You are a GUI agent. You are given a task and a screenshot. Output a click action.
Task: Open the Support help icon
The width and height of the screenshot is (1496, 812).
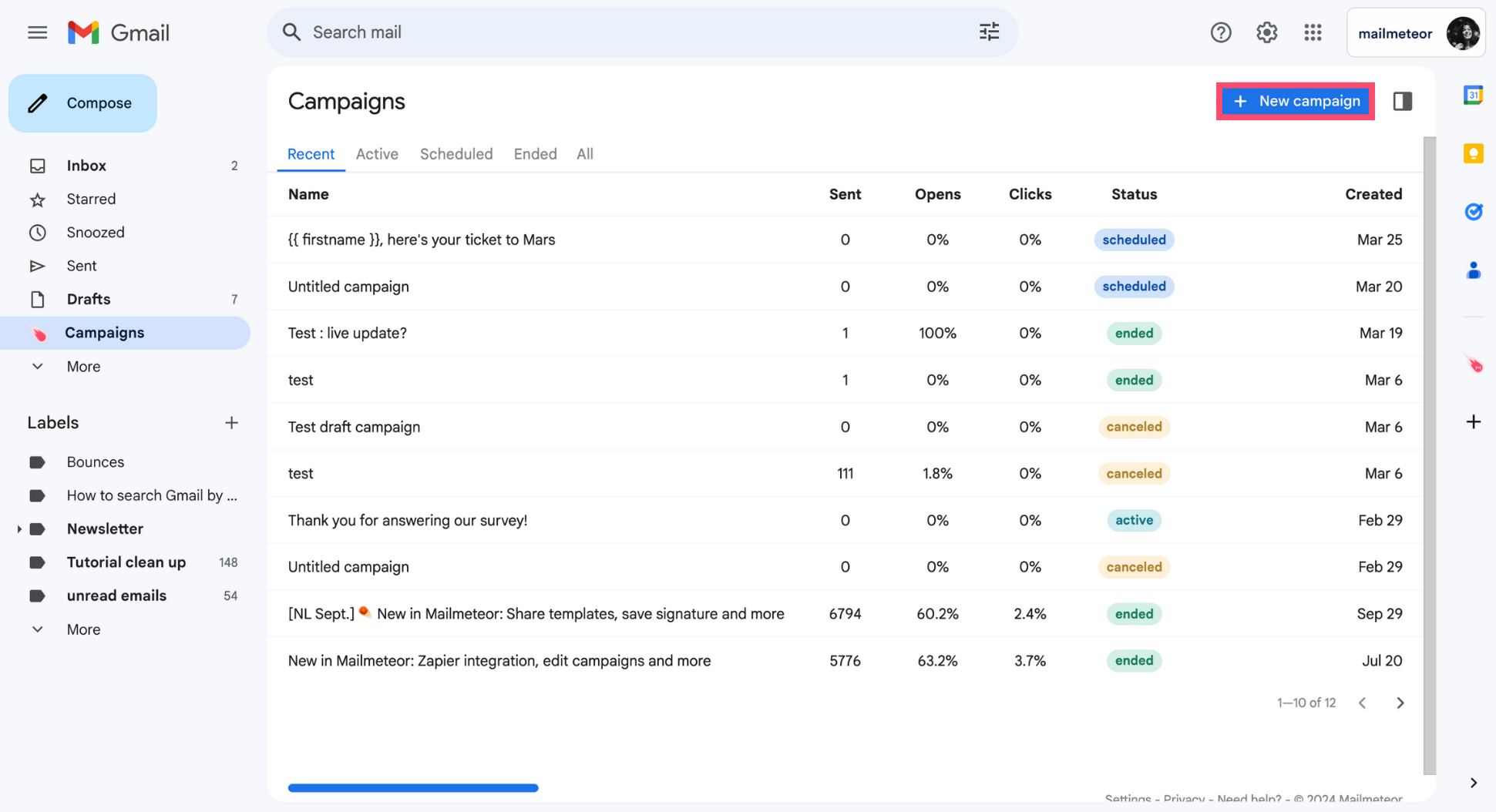click(1221, 32)
